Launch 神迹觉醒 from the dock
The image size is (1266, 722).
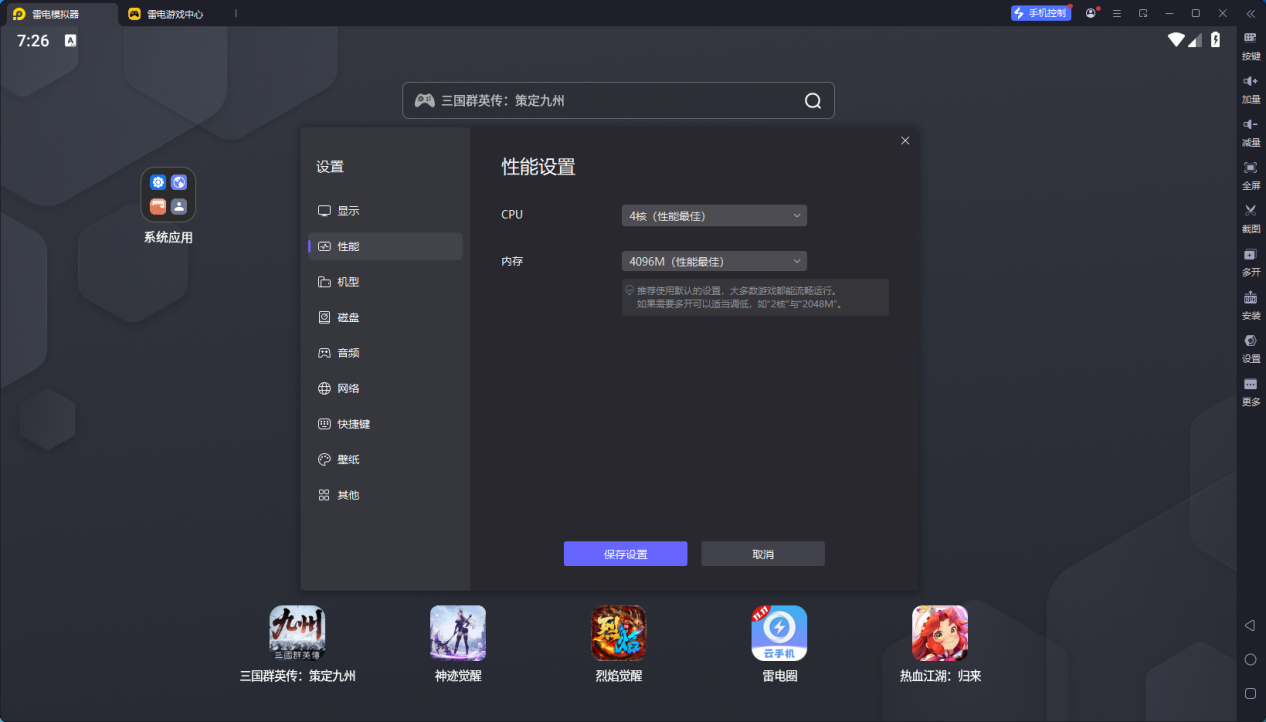pyautogui.click(x=457, y=633)
